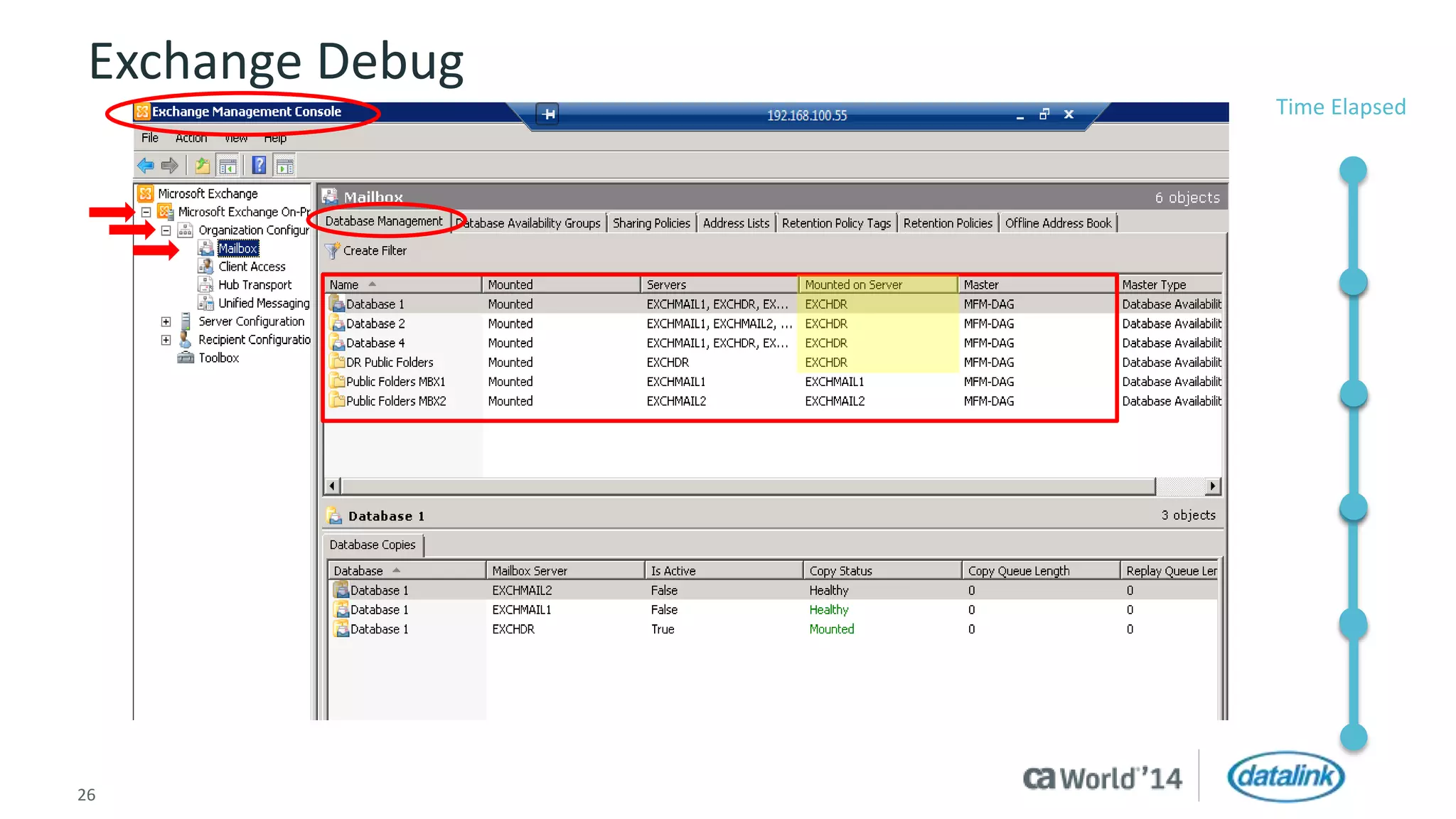Click the Unified Messaging tree icon
This screenshot has height=819, width=1456.
click(205, 303)
